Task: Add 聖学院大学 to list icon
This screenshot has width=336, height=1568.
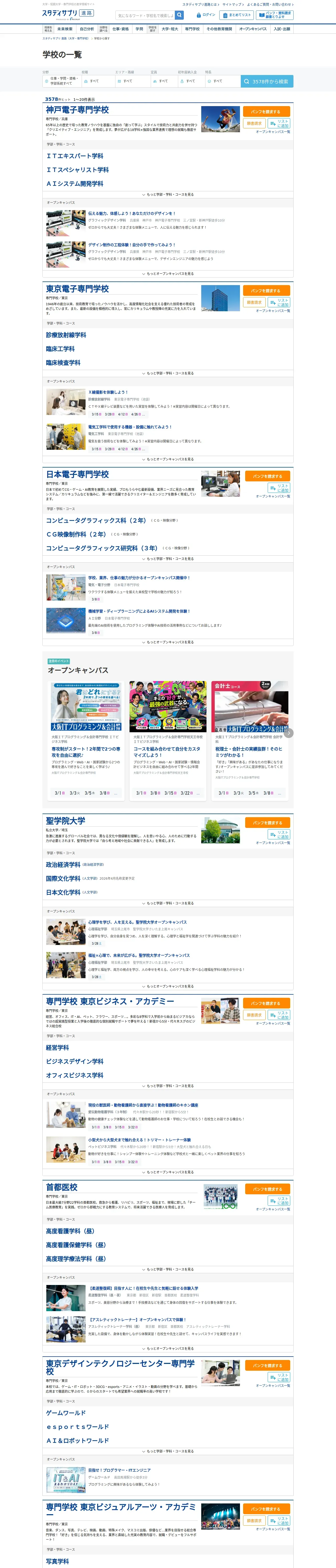Action: point(279,834)
